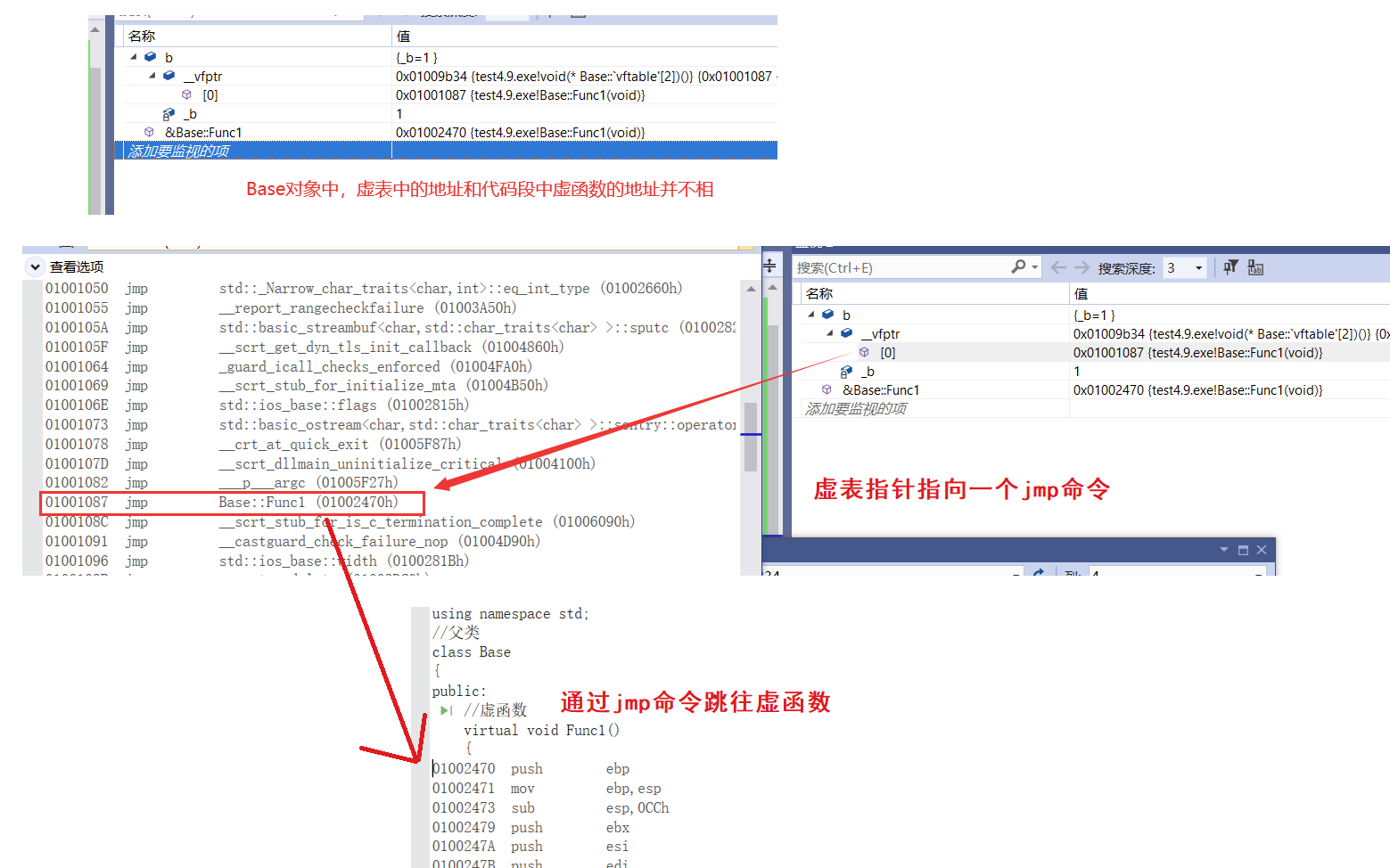1390x868 pixels.
Task: Click the 'virtual void Func1()' code line
Action: (541, 731)
